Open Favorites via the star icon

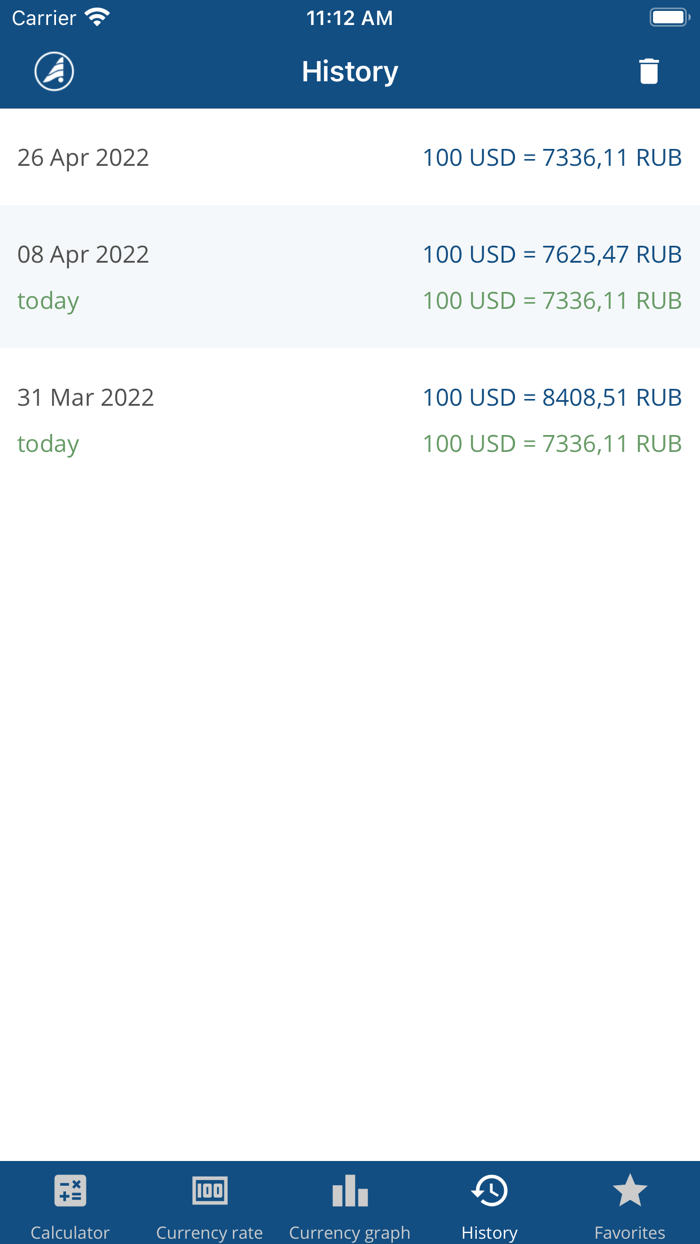(x=629, y=1189)
